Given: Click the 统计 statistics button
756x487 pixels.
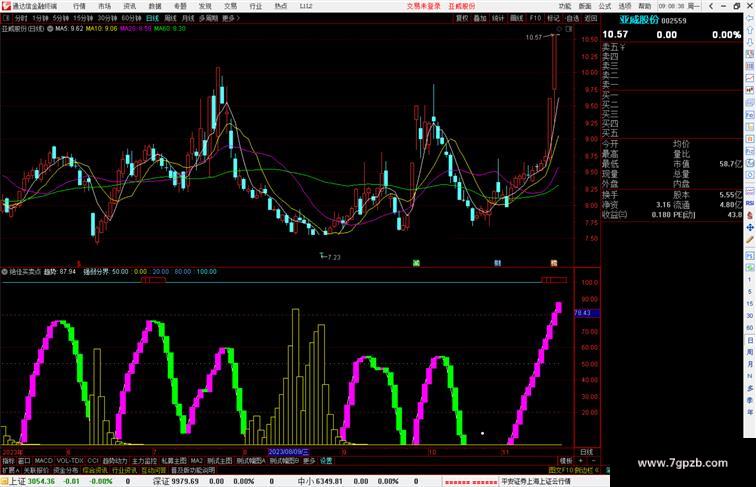Looking at the screenshot, I should [x=498, y=18].
